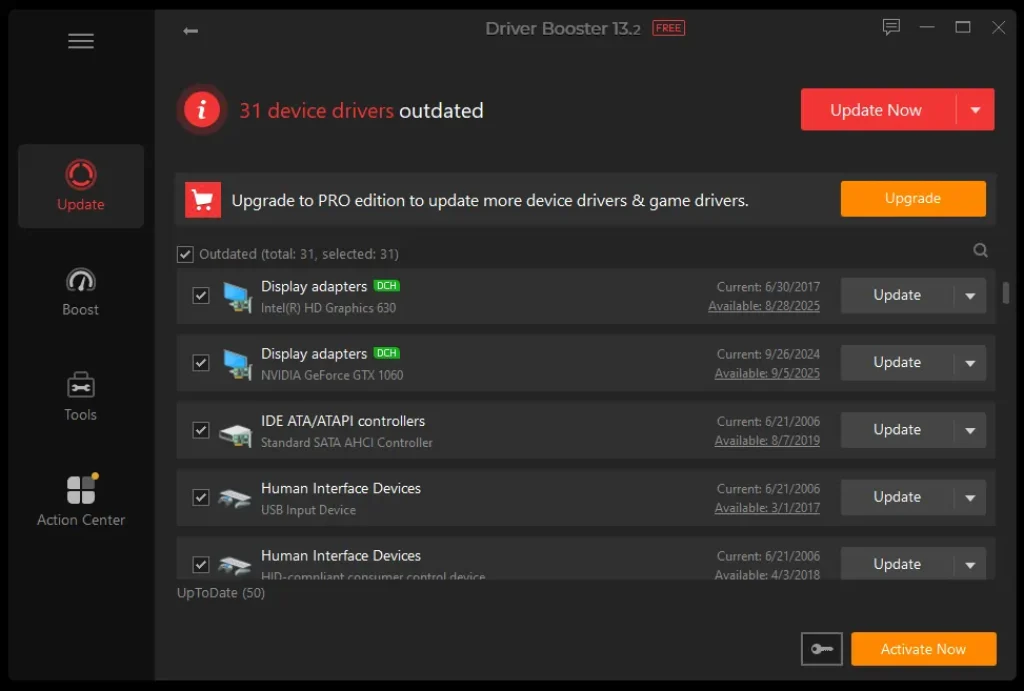Screen dimensions: 1024x691
Task: Open the Available: 8/7/2019 link
Action: 767,440
